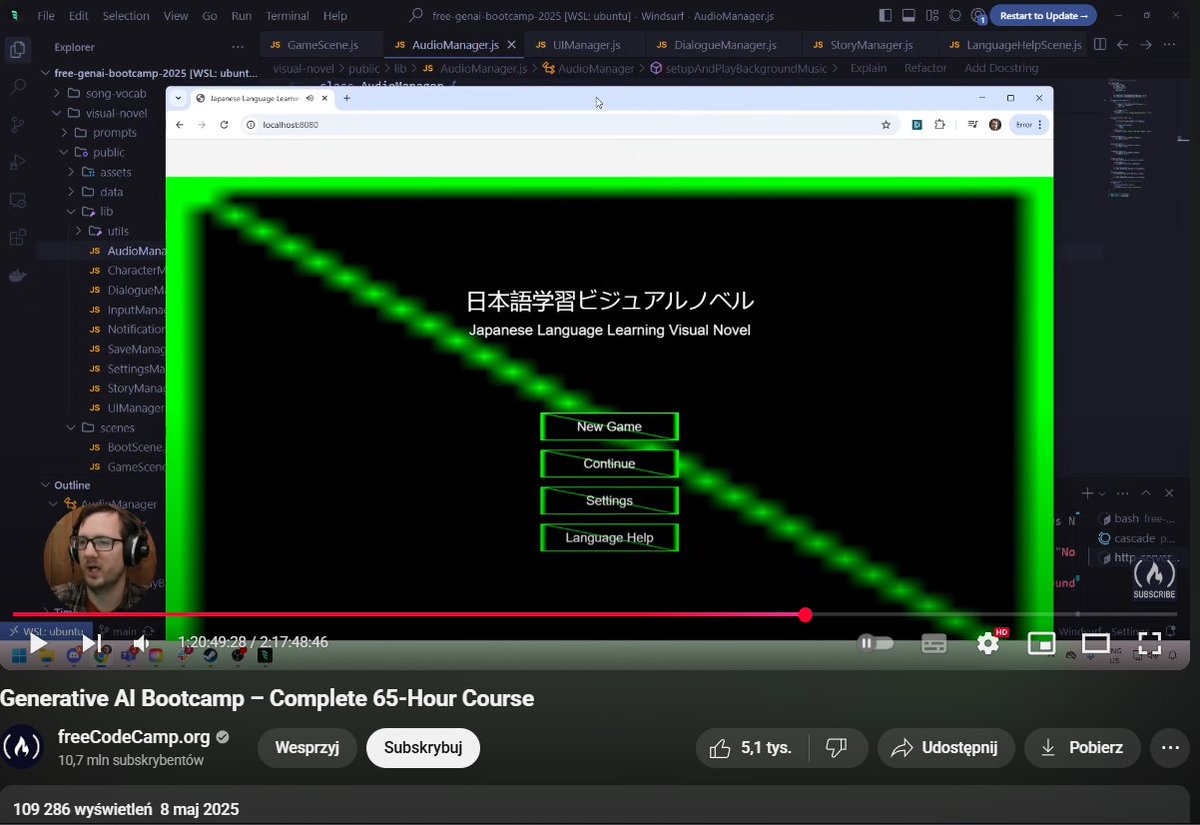The width and height of the screenshot is (1200, 825).
Task: Switch to miniplayer mode
Action: [1042, 643]
